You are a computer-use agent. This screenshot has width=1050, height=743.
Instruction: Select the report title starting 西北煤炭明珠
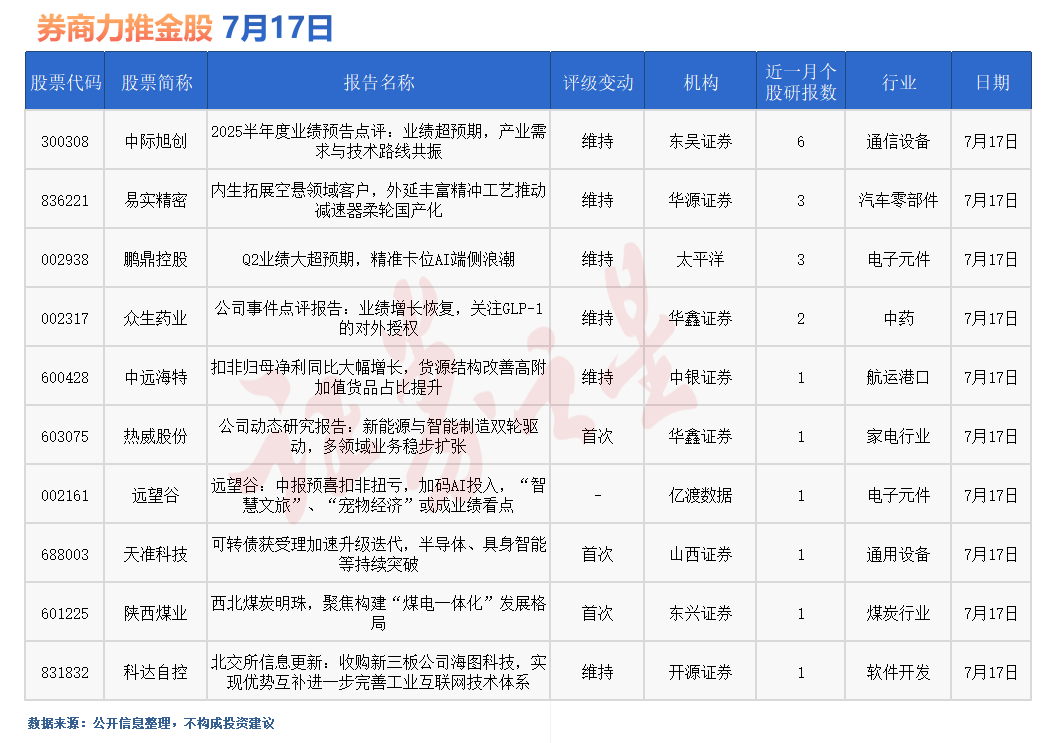(x=379, y=613)
